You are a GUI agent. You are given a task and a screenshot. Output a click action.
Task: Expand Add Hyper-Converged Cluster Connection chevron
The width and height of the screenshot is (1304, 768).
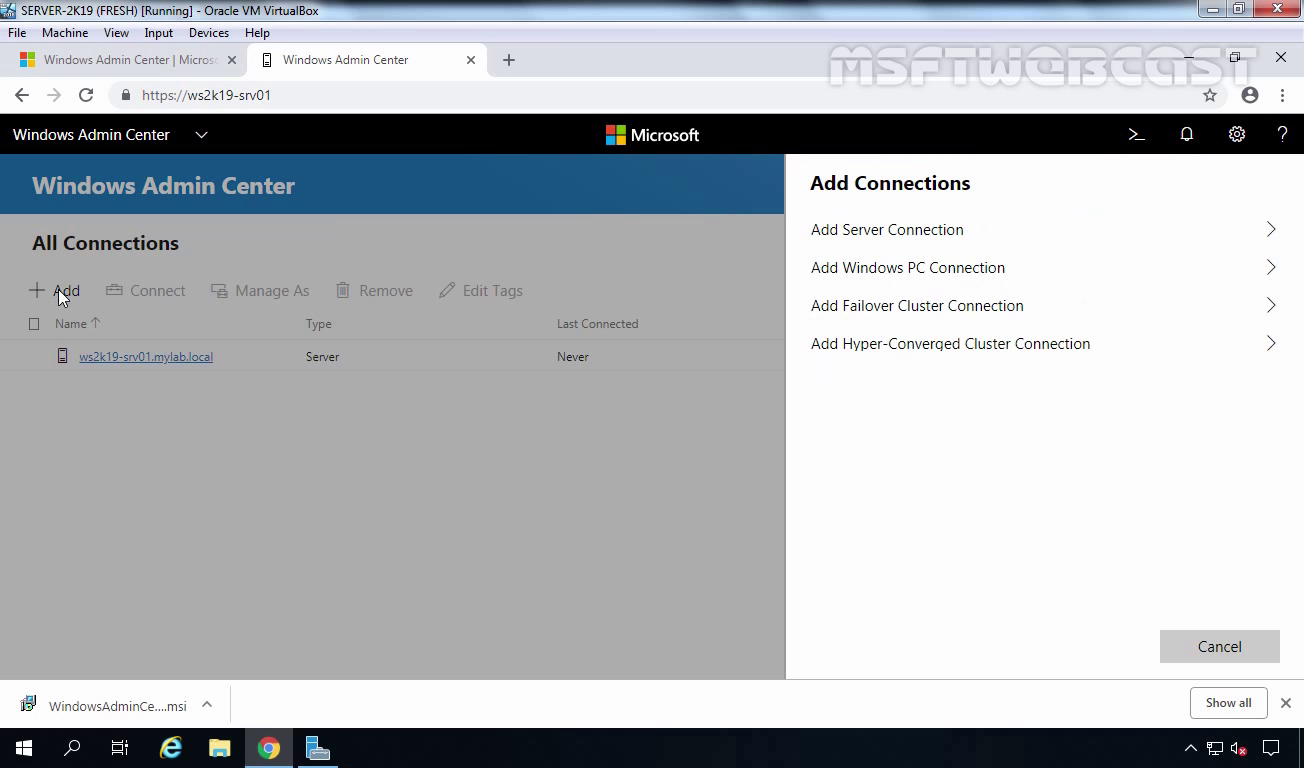(x=1271, y=343)
